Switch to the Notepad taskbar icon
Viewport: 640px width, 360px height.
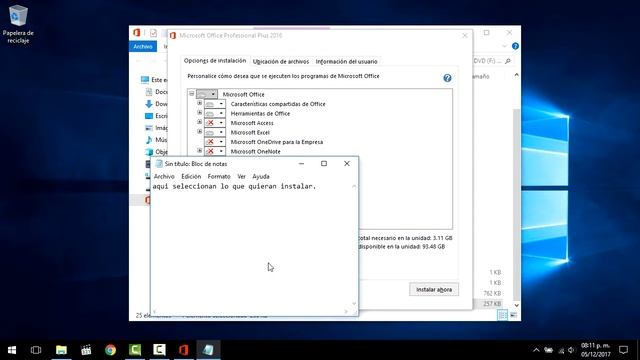tap(208, 350)
